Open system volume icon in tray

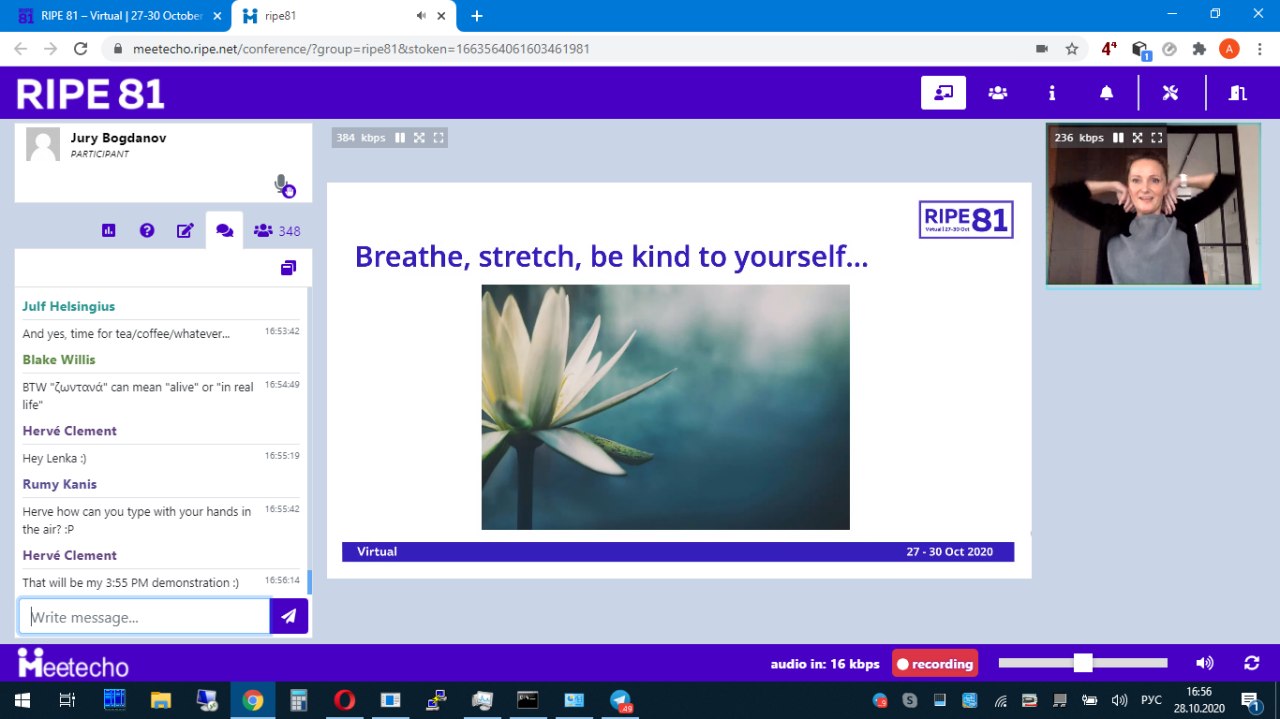pos(1120,700)
